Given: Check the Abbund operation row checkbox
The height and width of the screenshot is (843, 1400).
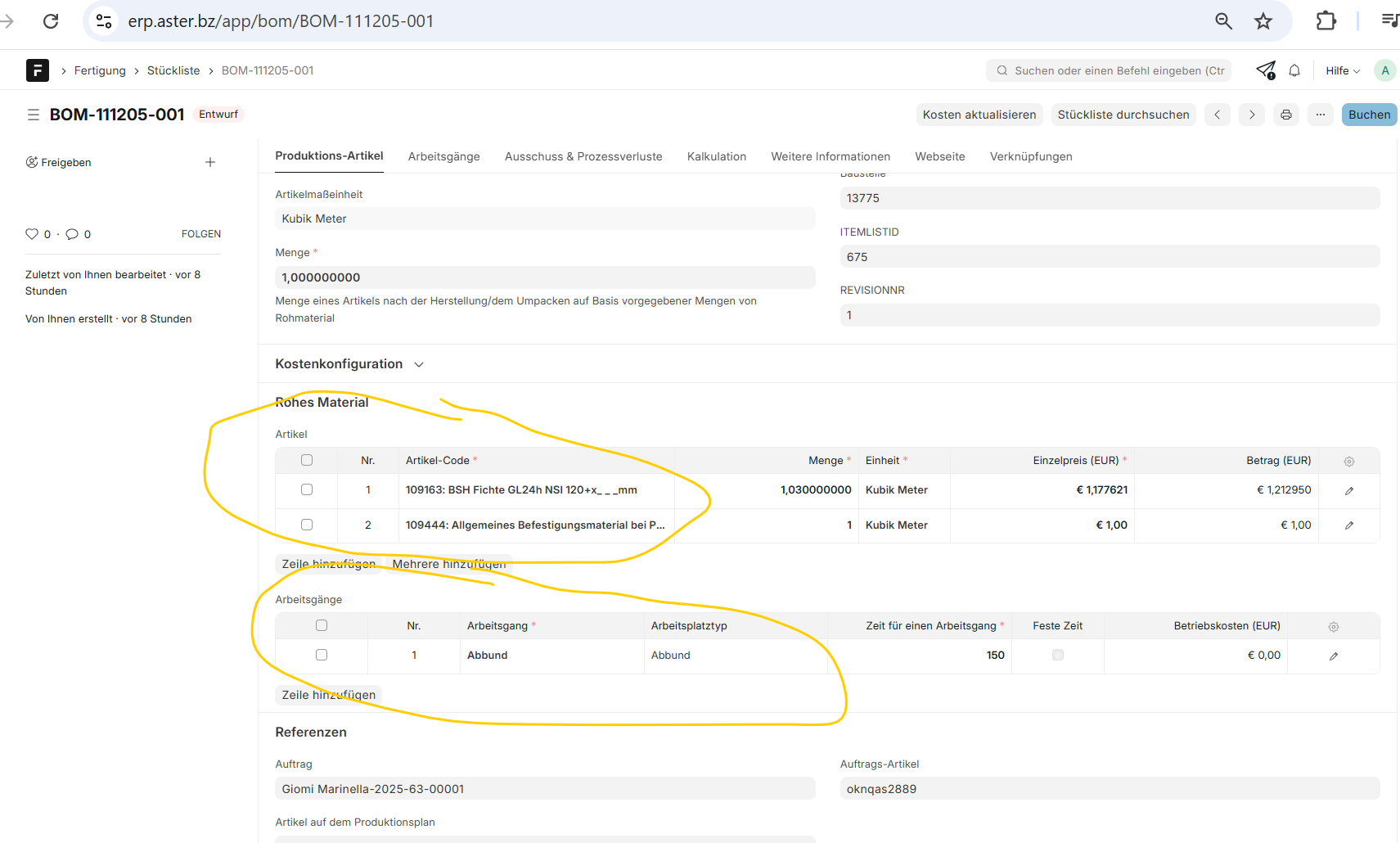Looking at the screenshot, I should tap(322, 655).
